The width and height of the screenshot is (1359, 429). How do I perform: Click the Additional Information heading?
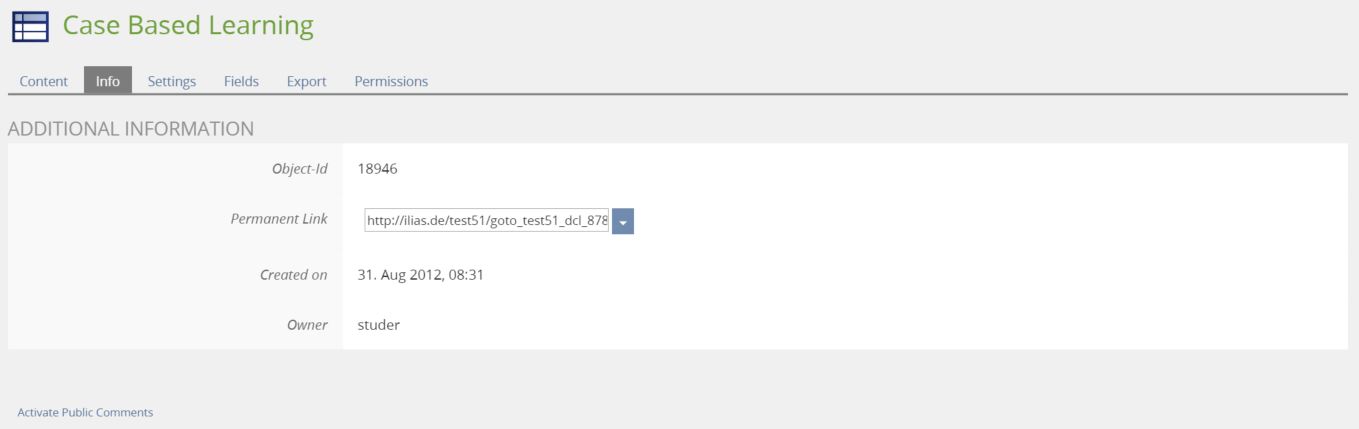point(131,128)
